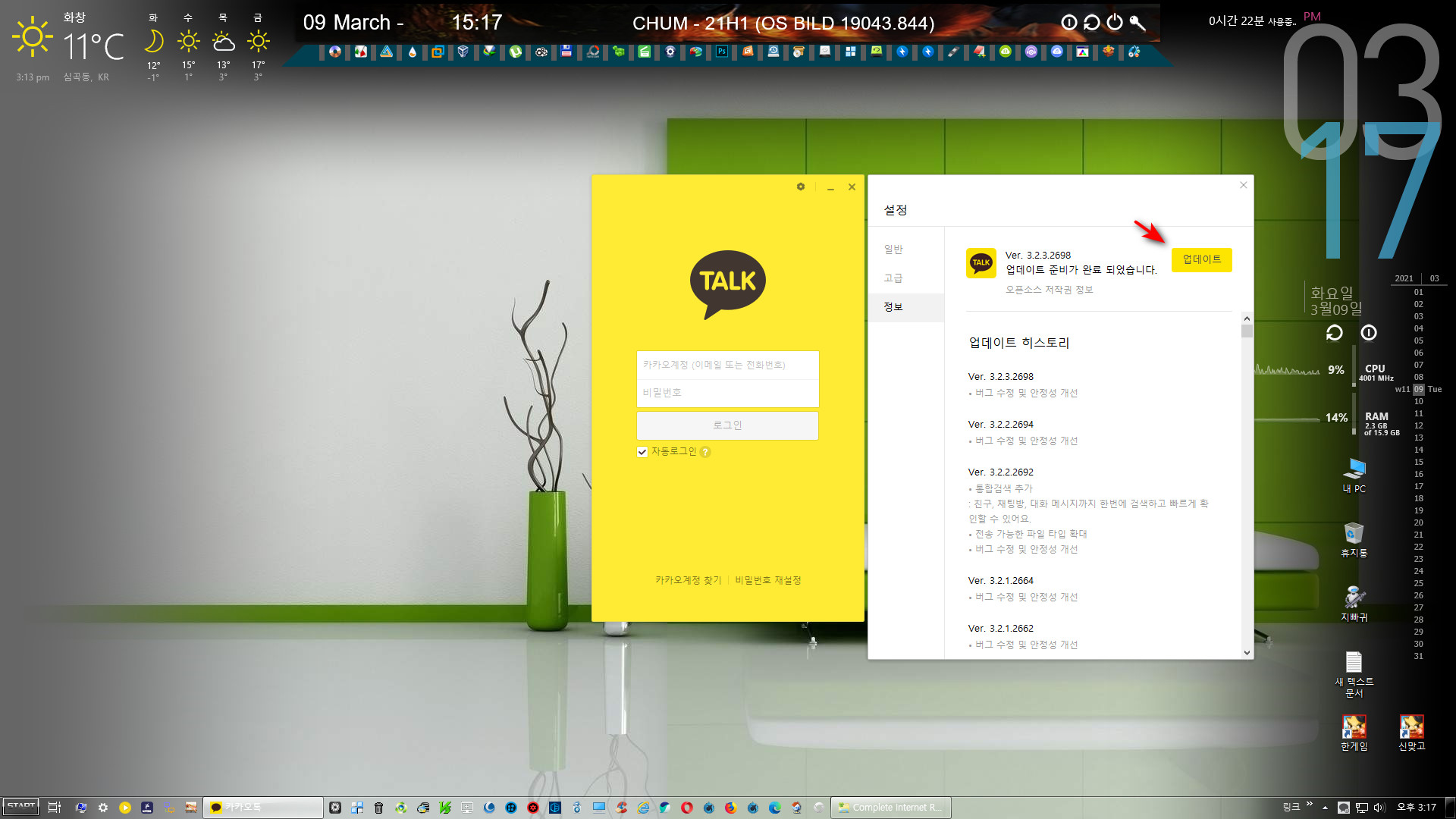
Task: Open the disc icon at dock start
Action: 334,52
